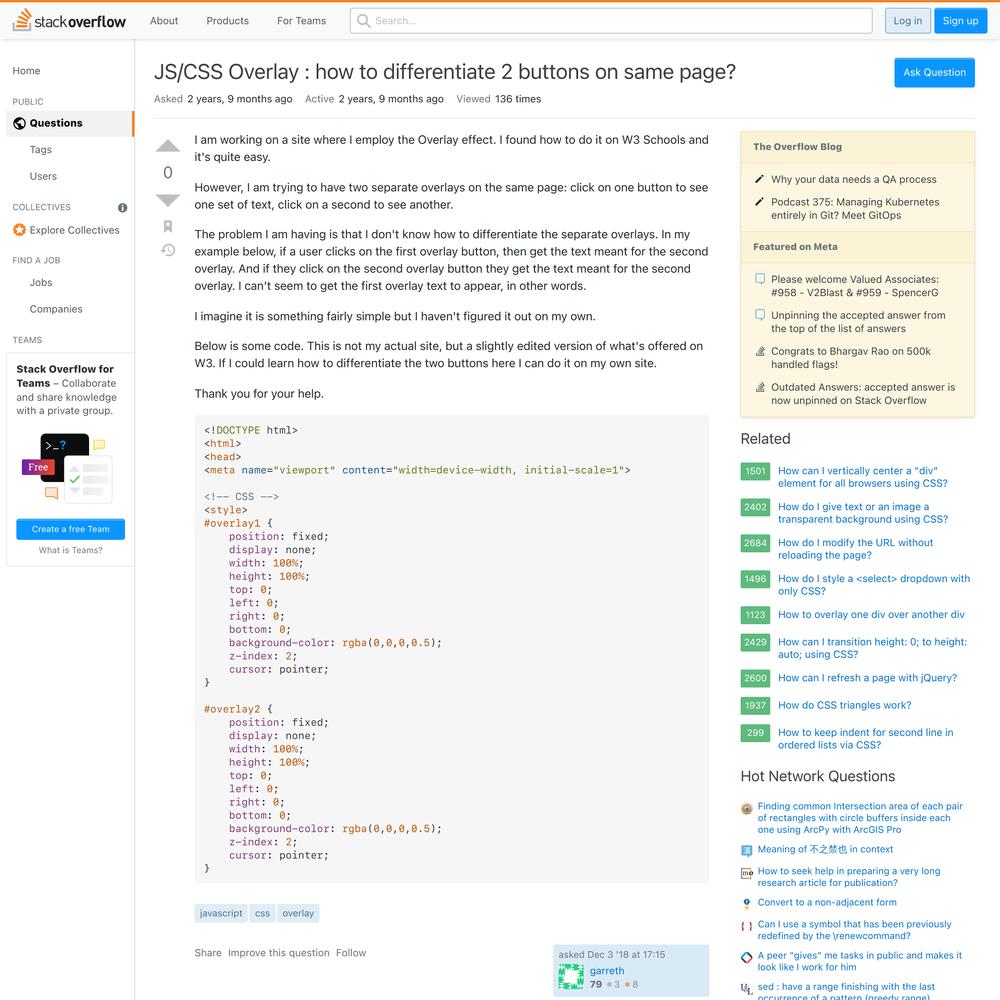Click the meta icon beside Unpinning accepted answer
Screen dimensions: 1000x1000
pos(760,314)
